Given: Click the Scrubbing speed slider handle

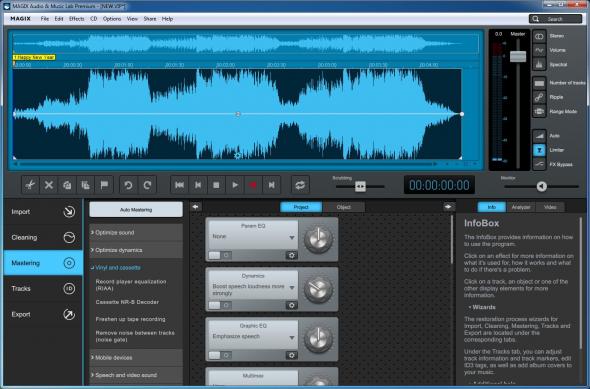Looking at the screenshot, I should (x=360, y=186).
